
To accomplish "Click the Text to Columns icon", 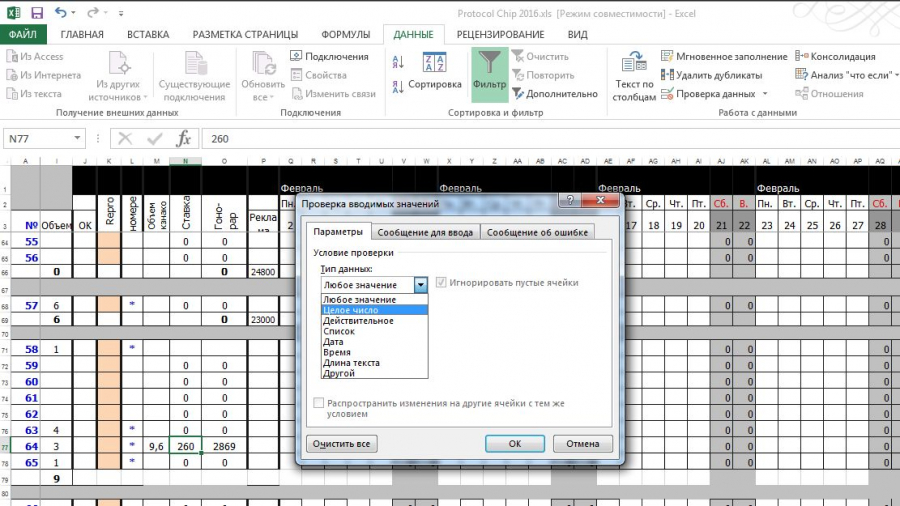I will point(634,62).
